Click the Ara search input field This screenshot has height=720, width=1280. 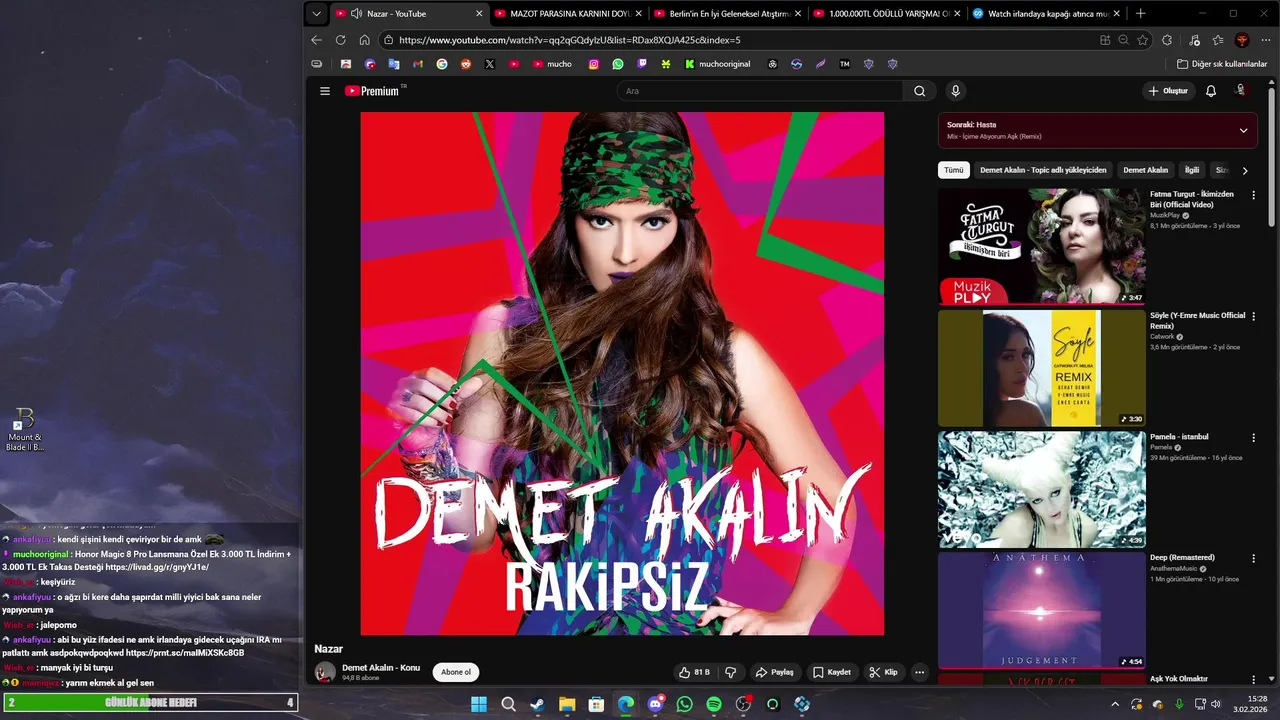(x=760, y=91)
